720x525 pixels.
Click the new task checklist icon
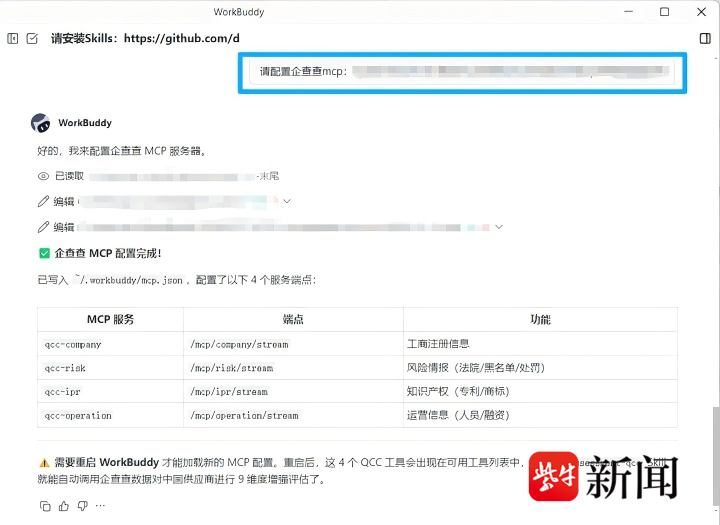pos(32,39)
